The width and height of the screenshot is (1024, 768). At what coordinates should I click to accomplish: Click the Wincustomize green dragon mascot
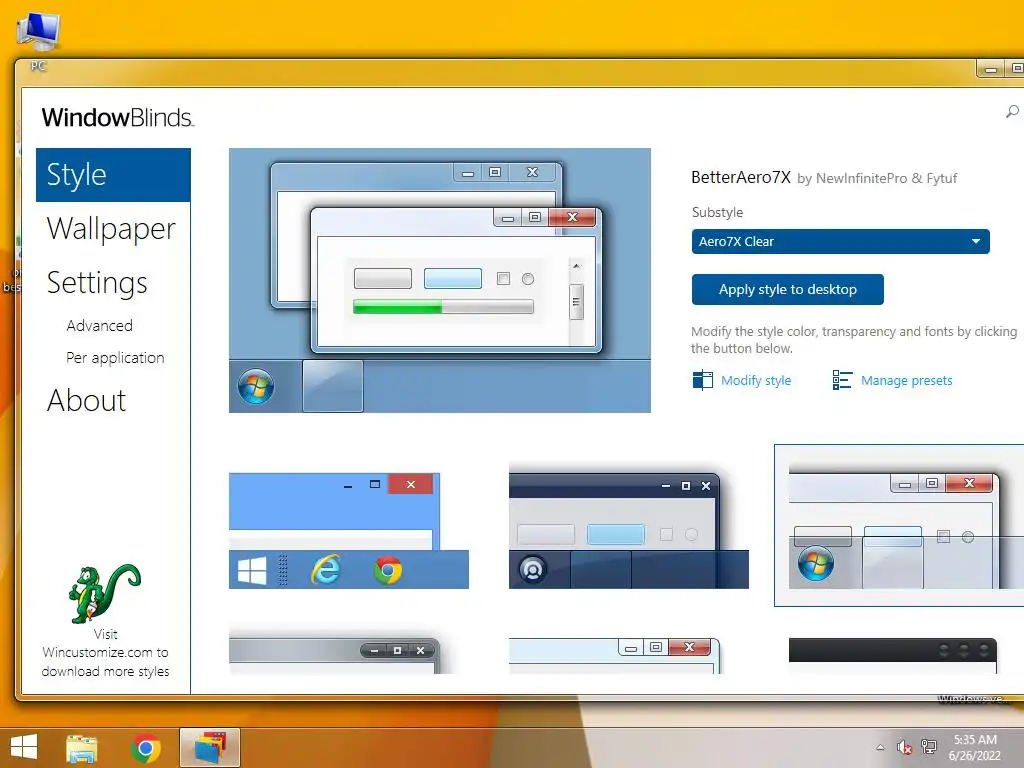tap(104, 593)
